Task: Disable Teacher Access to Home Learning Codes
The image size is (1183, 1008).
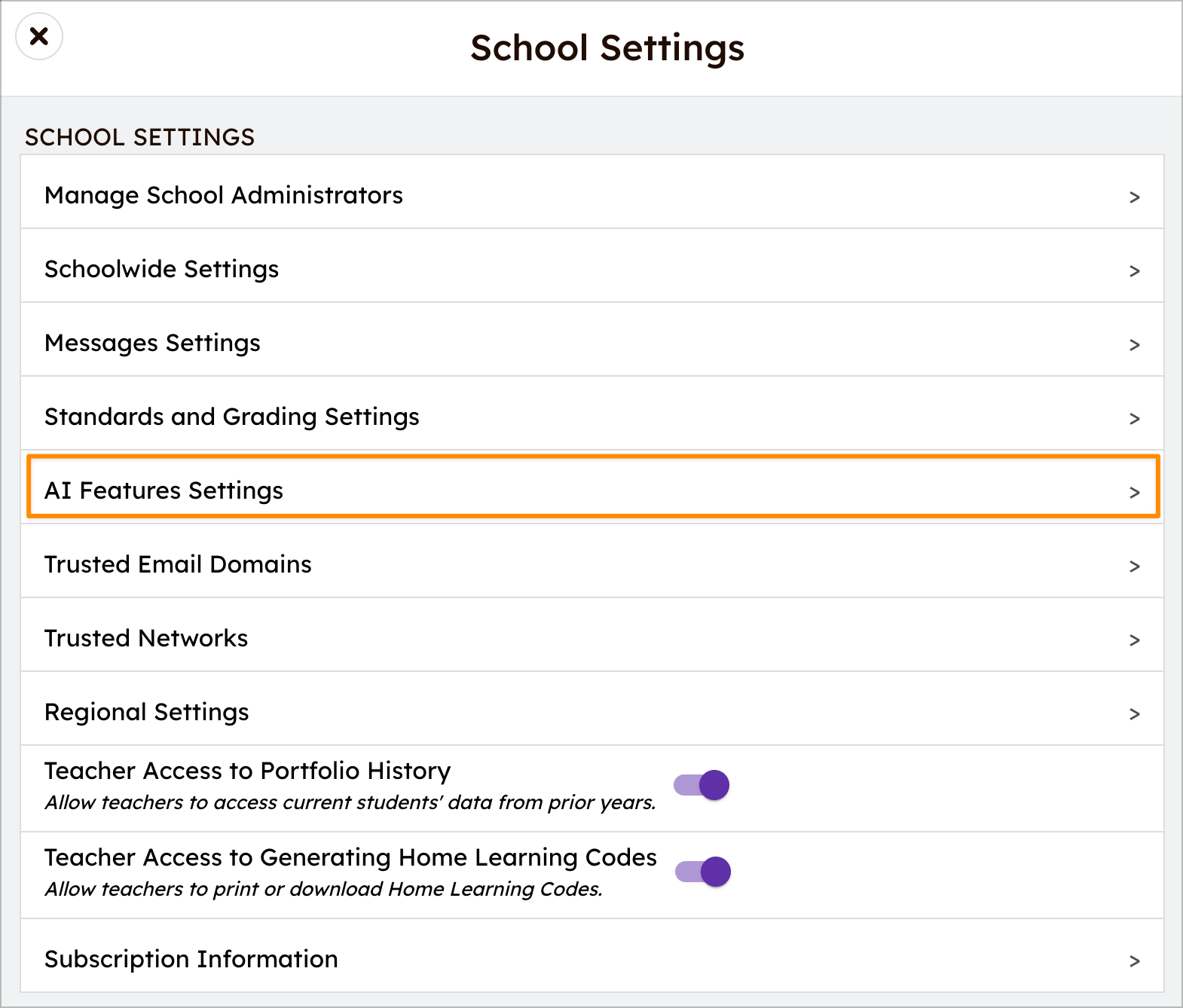Action: 704,872
